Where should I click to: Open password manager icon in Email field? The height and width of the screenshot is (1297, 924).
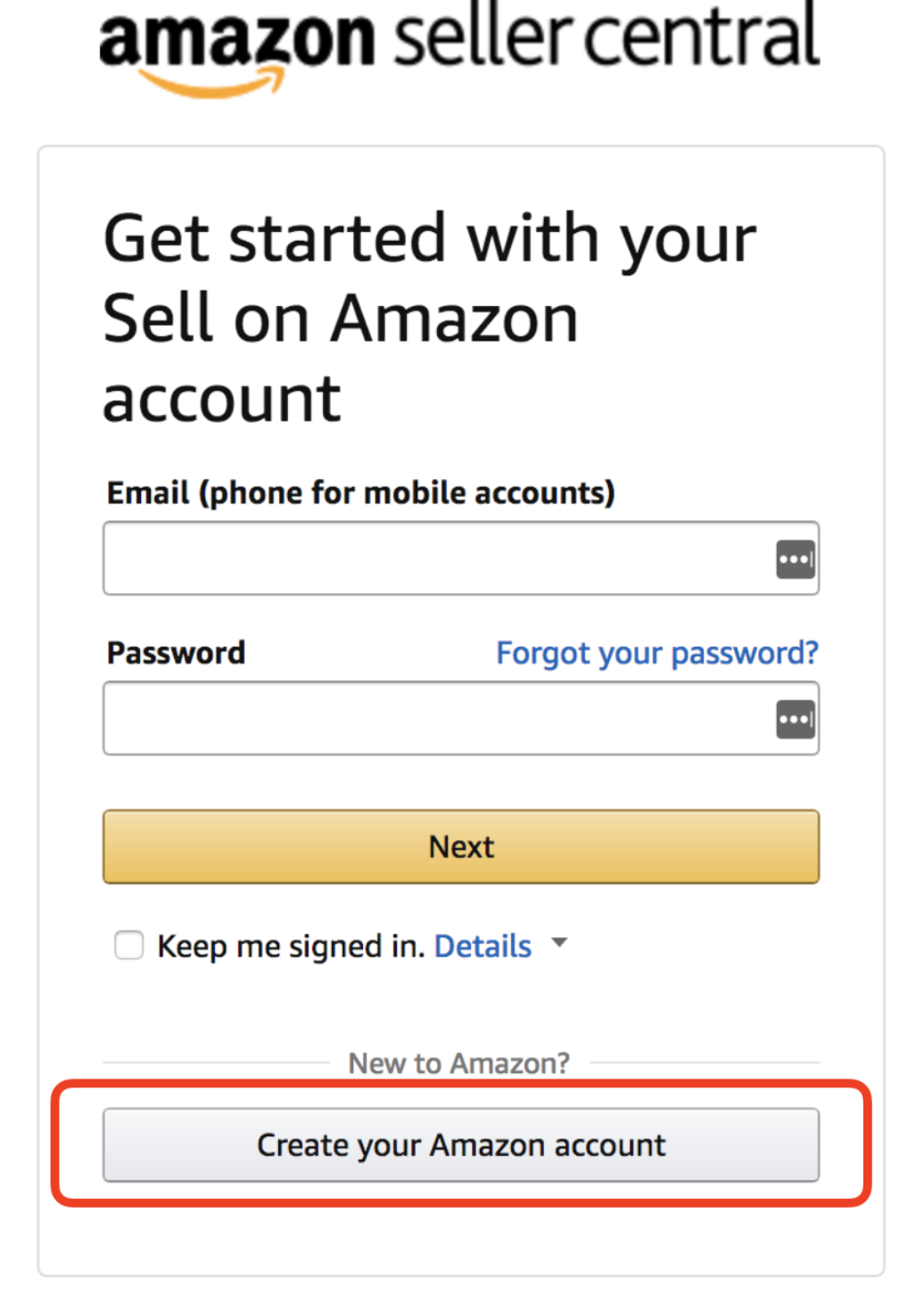point(796,560)
